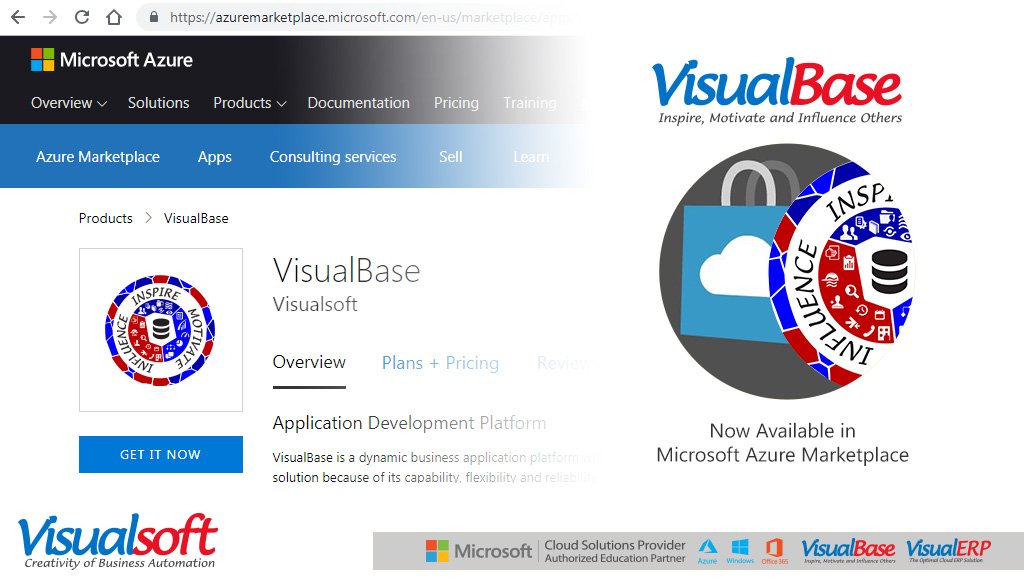Click the VisualBase product logo thumbnail
Viewport: 1024px width, 583px height.
[161, 330]
